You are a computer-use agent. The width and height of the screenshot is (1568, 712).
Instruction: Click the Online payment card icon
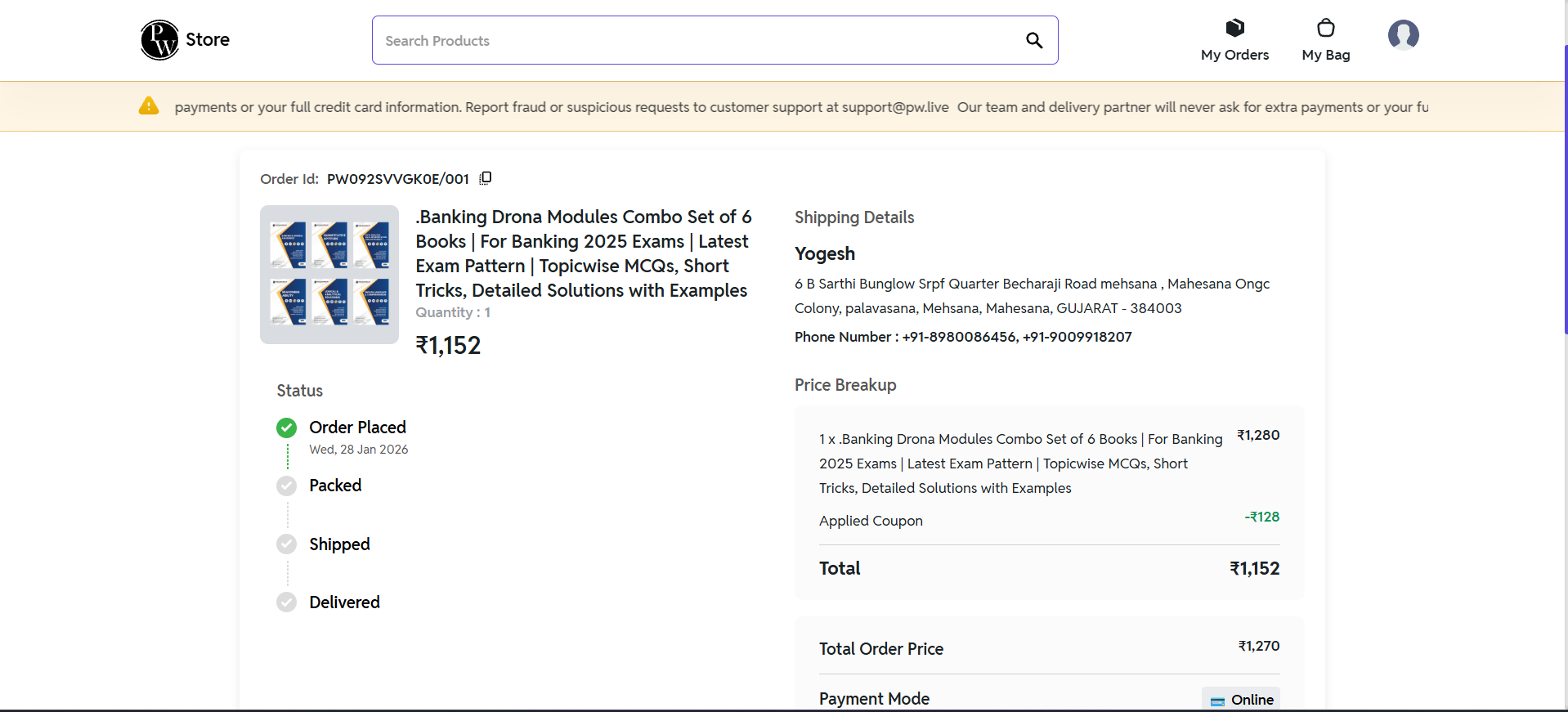[x=1217, y=701]
